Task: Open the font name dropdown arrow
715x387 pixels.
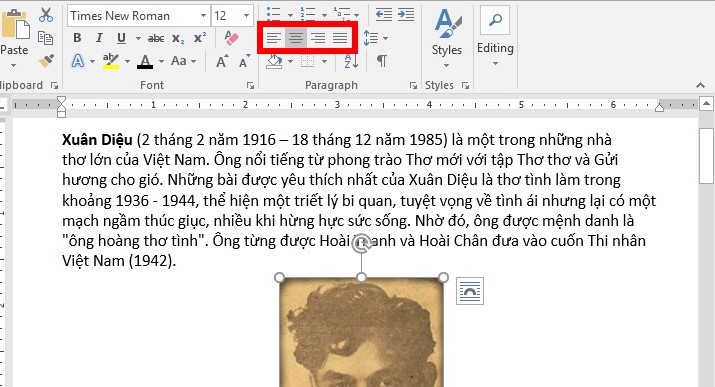Action: (x=203, y=16)
